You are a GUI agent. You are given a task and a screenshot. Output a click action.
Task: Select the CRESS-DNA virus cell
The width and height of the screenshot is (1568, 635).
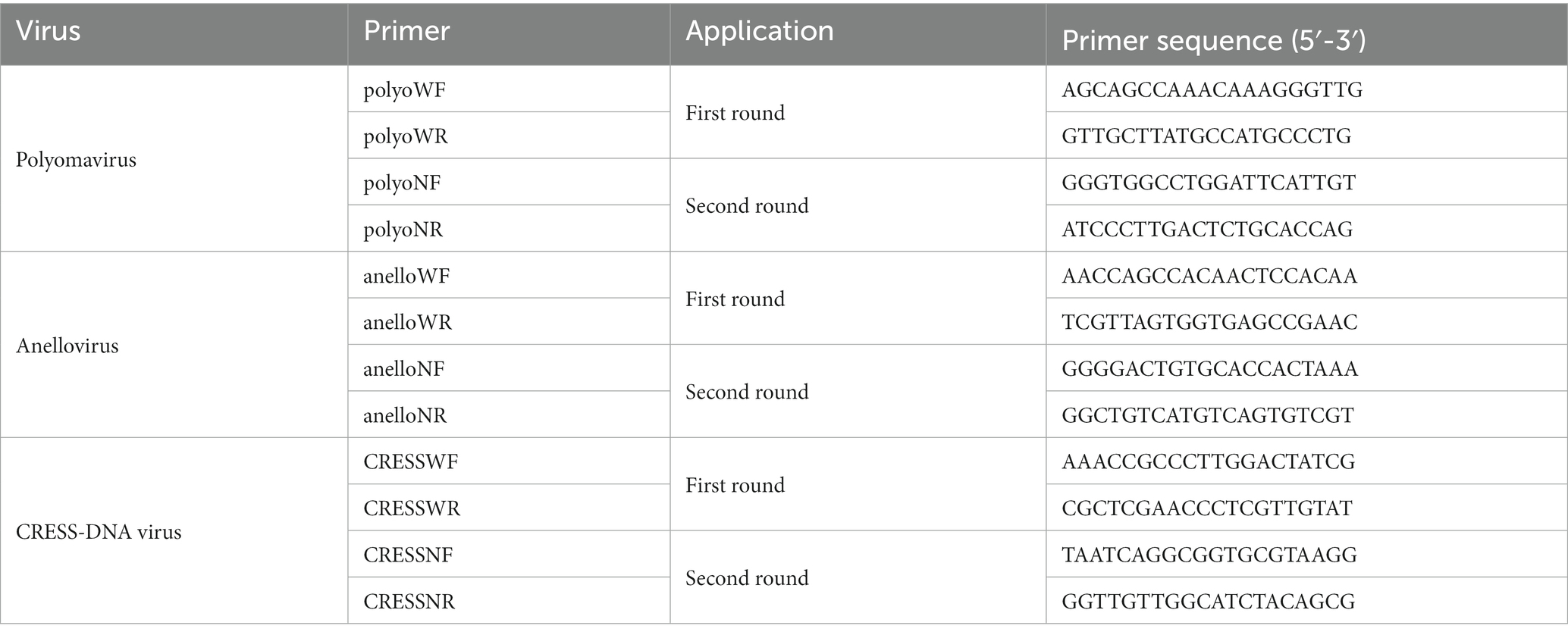point(174,531)
